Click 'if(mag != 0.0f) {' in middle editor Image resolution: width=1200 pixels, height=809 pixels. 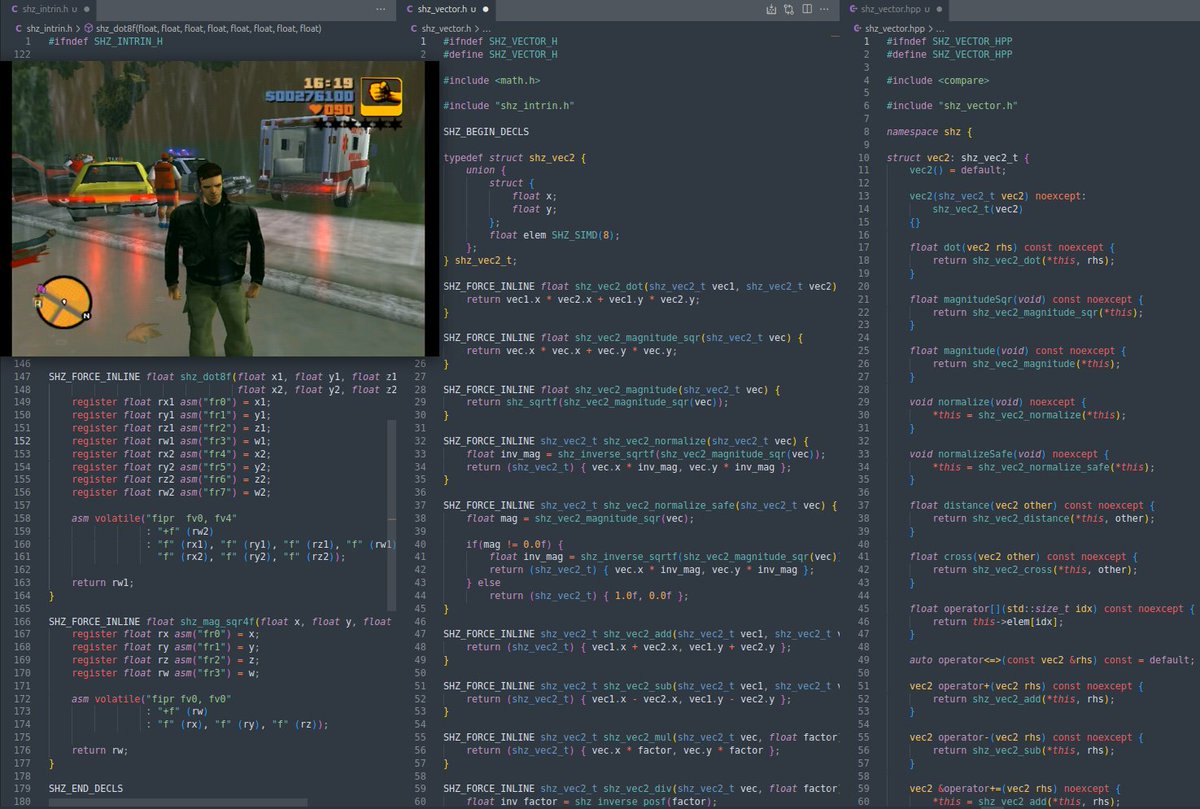(516, 544)
